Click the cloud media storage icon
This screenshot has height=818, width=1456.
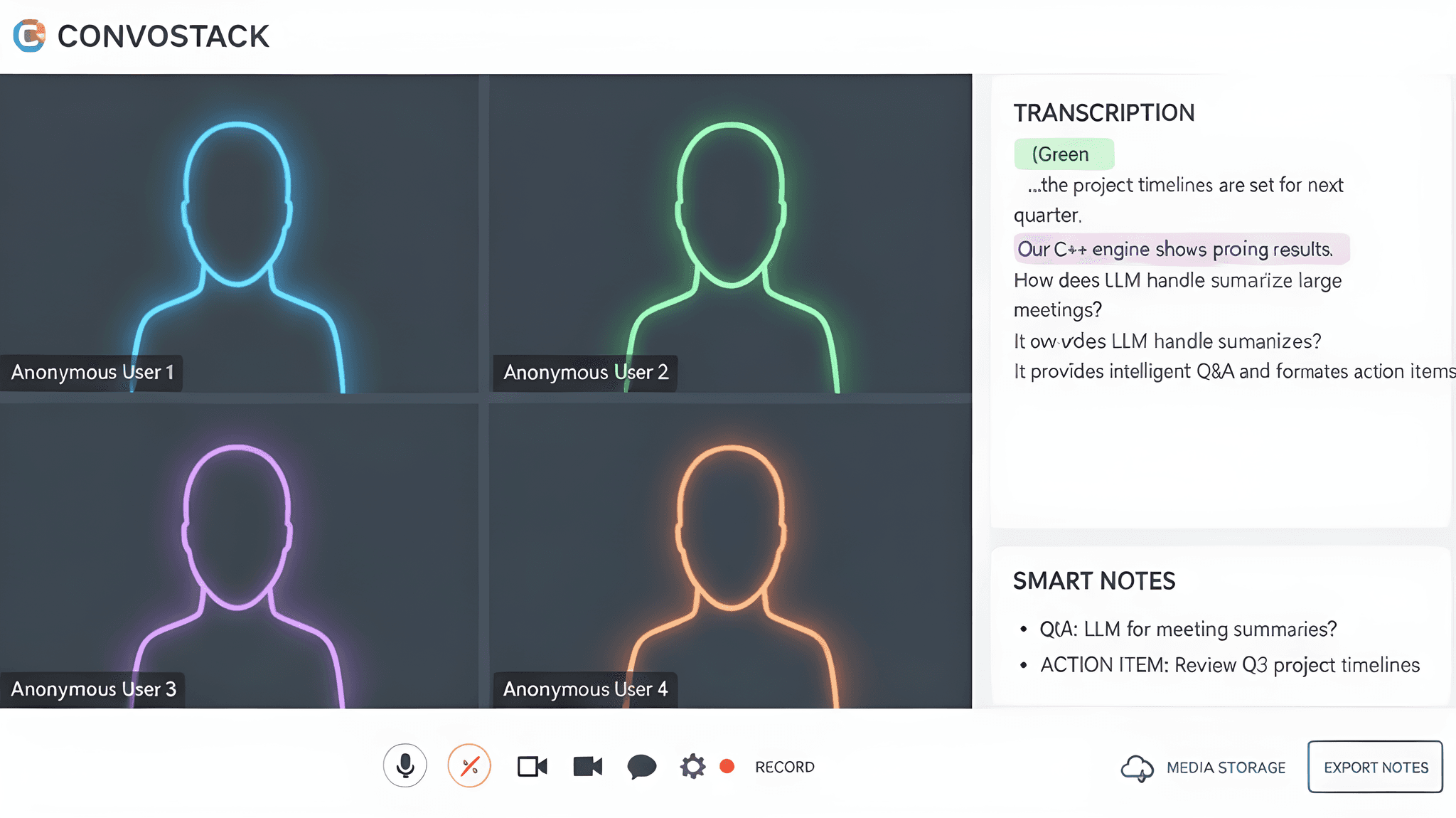(x=1137, y=767)
